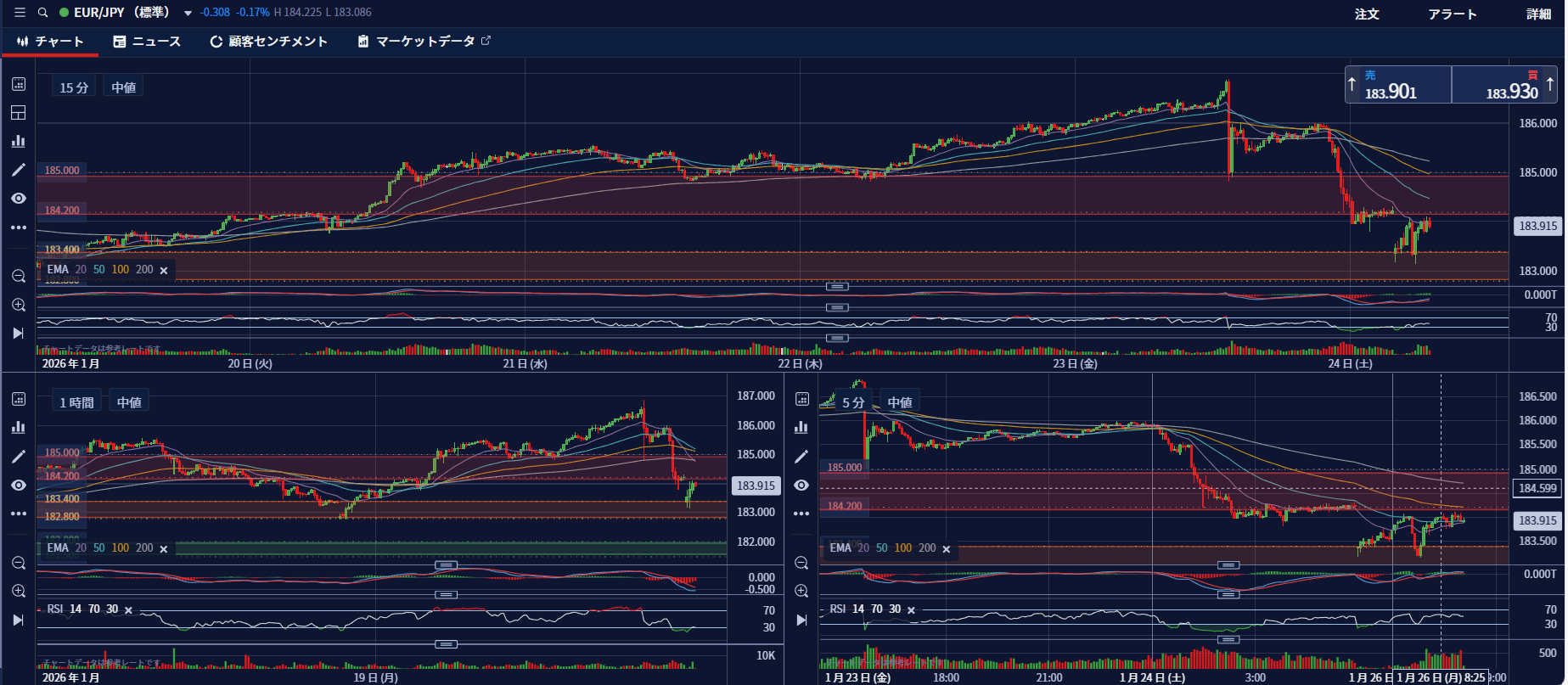Zoom in on the 1時間 chart
The width and height of the screenshot is (1568, 685).
[x=19, y=591]
